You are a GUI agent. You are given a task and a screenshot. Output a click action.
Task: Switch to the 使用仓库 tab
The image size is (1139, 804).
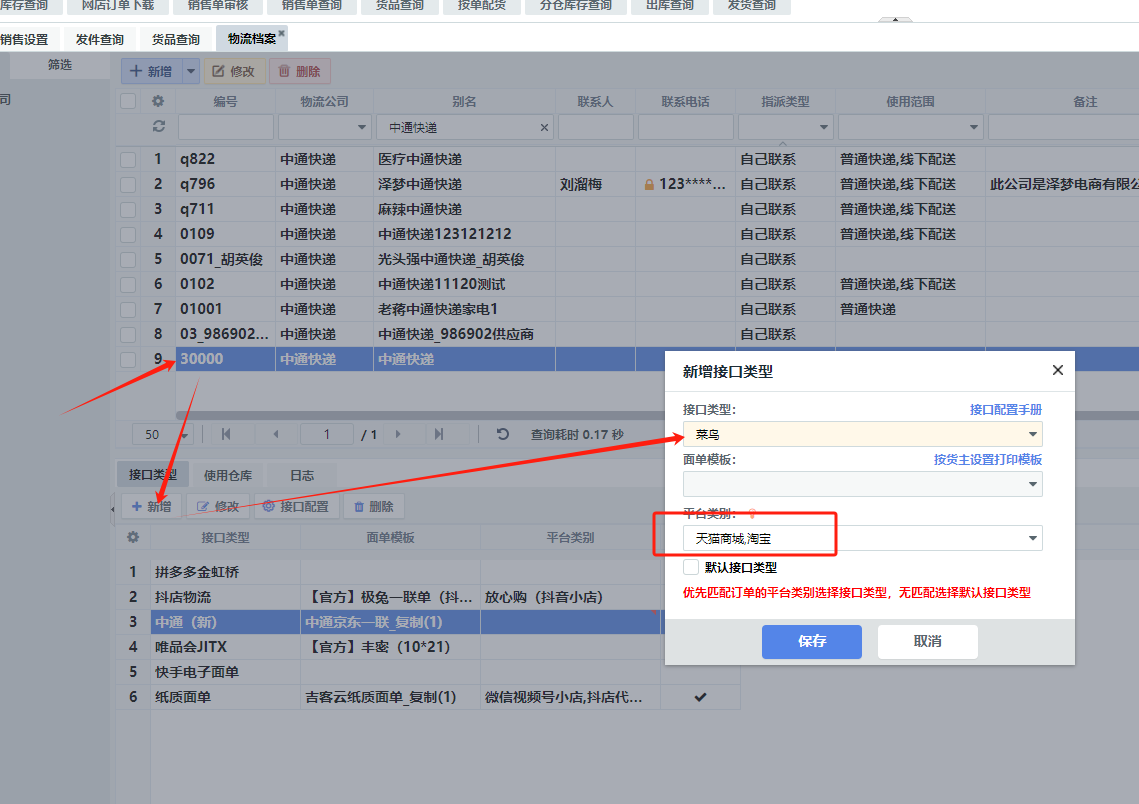pyautogui.click(x=228, y=475)
